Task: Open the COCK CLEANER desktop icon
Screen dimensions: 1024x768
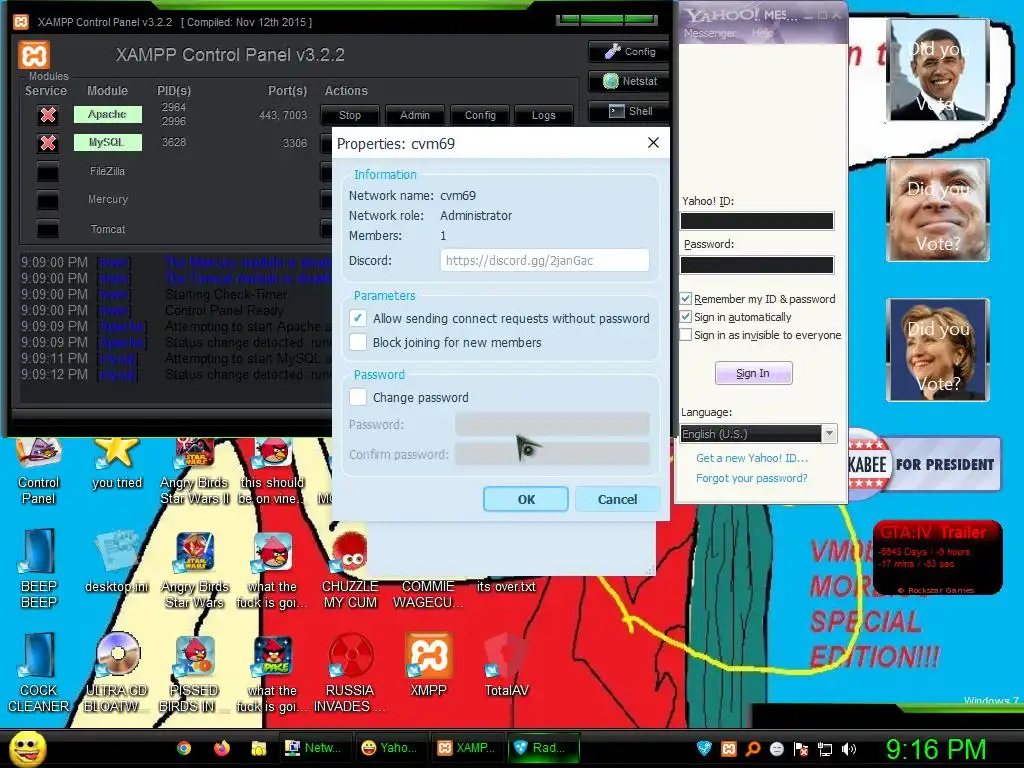Action: pyautogui.click(x=39, y=673)
